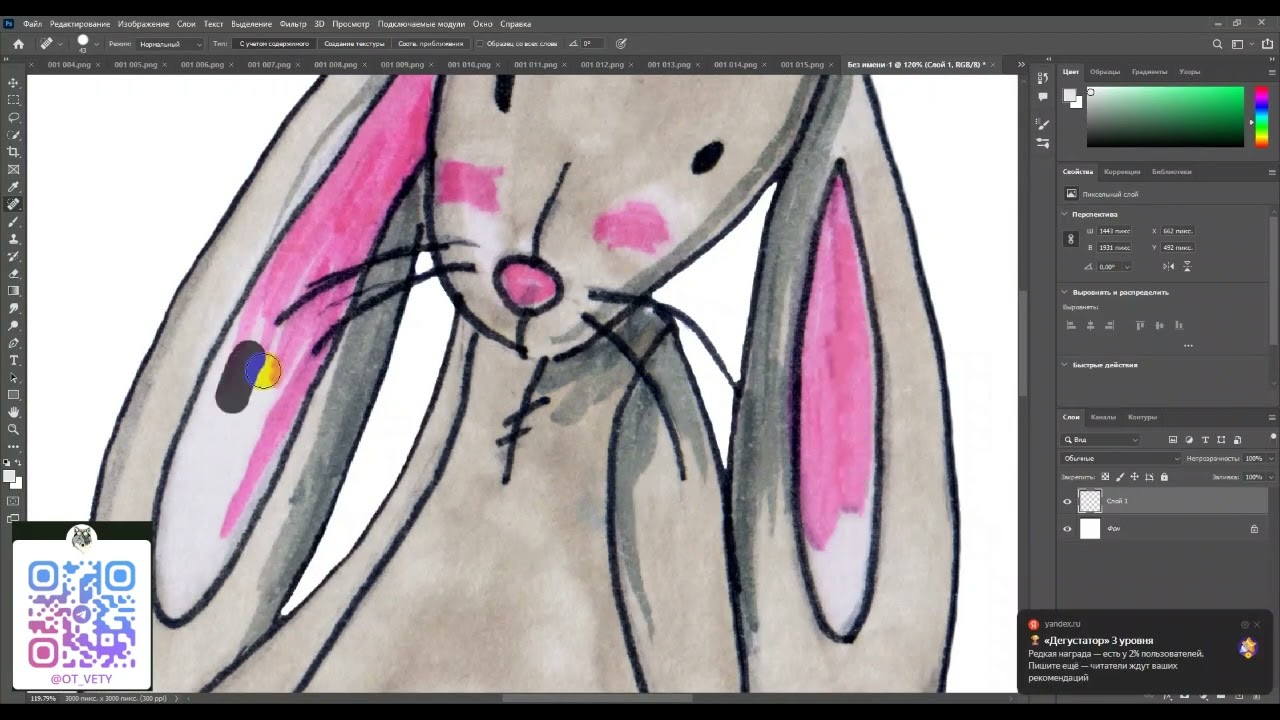The width and height of the screenshot is (1280, 720).
Task: Select the Eraser tool
Action: coord(13,273)
